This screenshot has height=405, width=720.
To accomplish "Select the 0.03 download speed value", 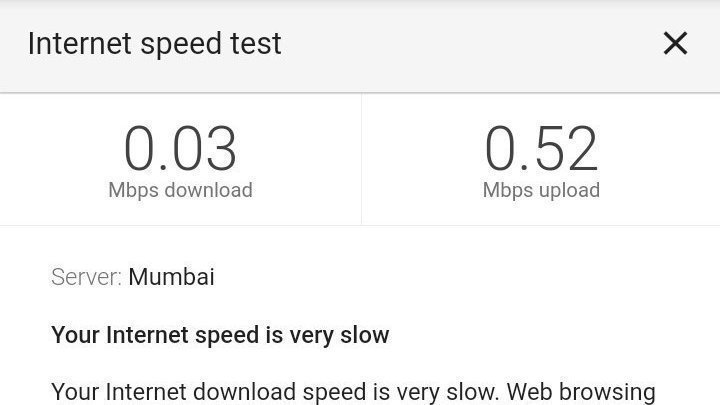I will coord(180,149).
